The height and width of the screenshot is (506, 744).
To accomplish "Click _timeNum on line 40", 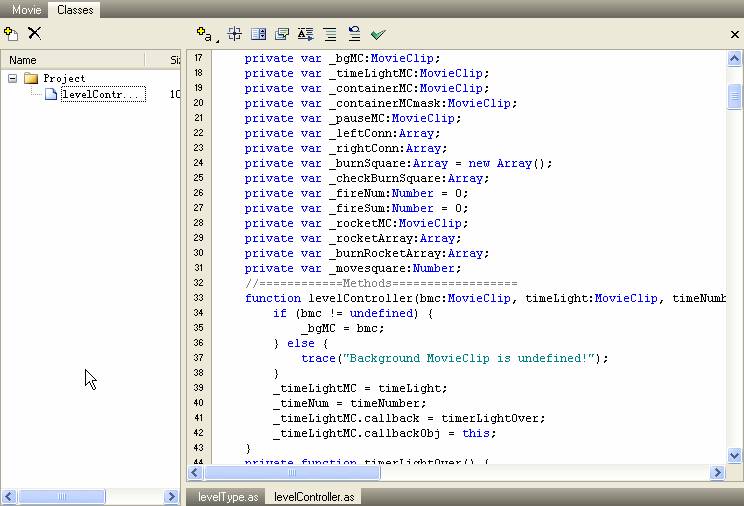I will 301,403.
